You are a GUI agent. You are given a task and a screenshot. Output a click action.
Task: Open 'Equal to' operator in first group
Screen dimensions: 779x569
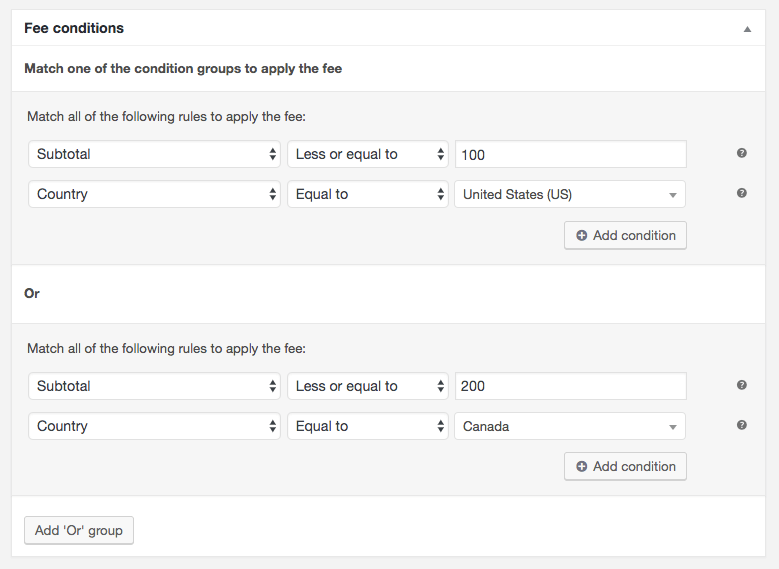tap(368, 194)
